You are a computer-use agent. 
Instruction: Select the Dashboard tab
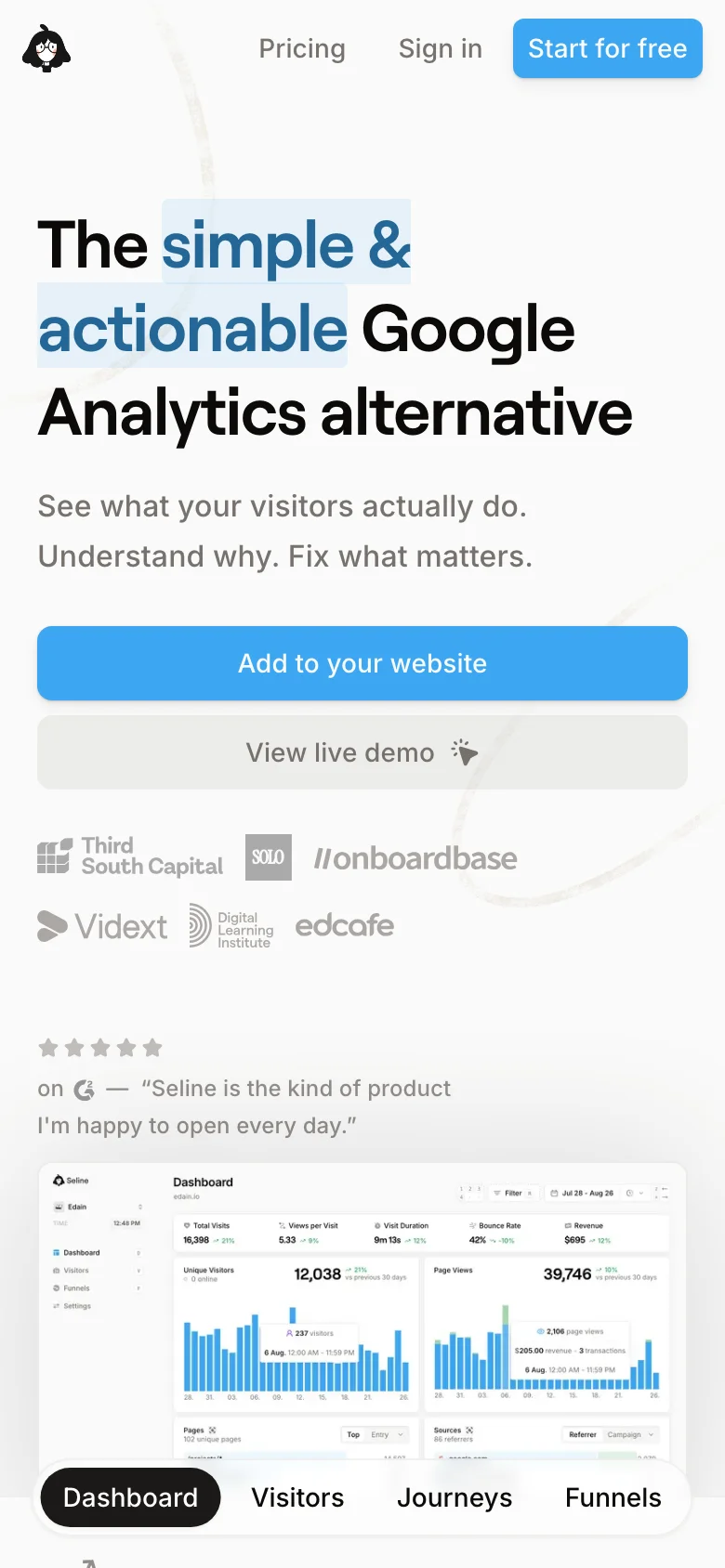130,1497
